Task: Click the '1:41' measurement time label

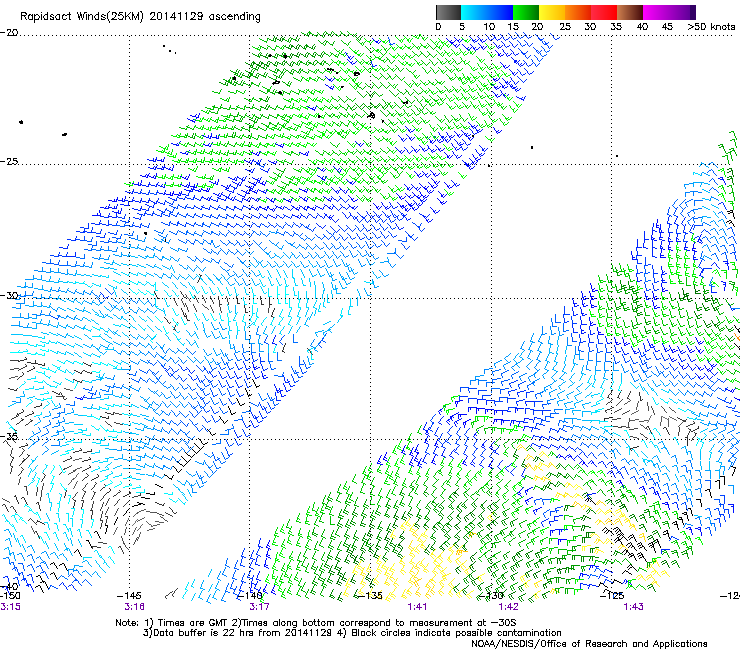Action: point(417,607)
